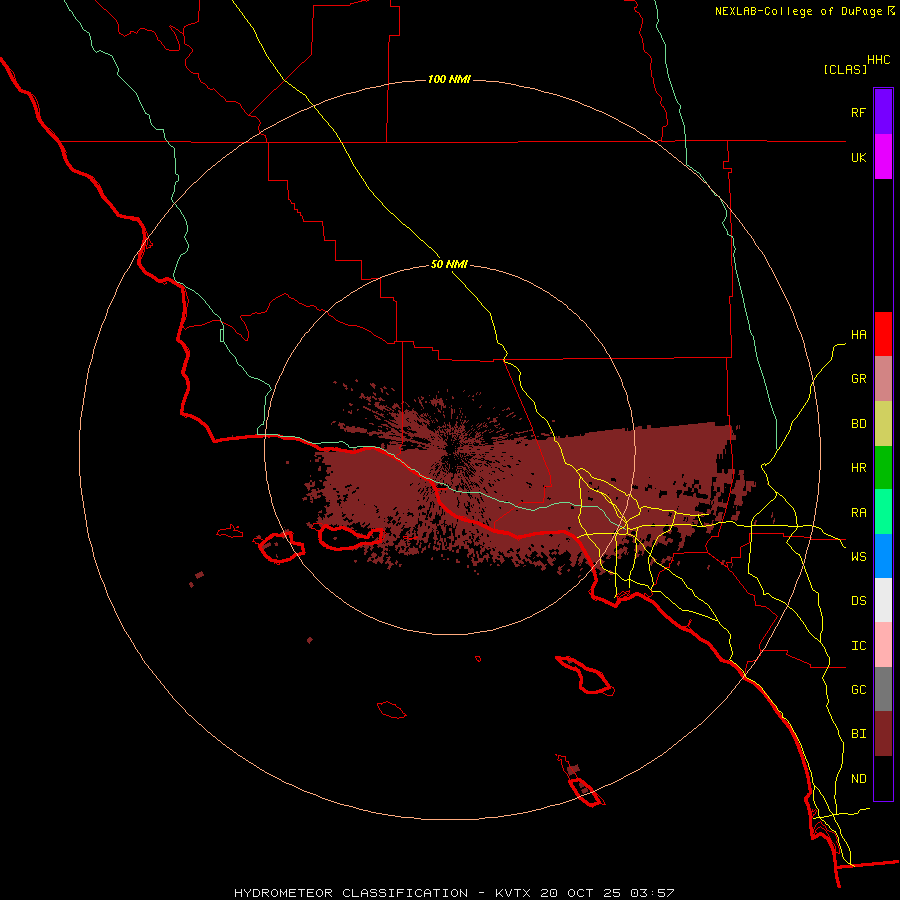Click the RF purple legend color swatch
Image resolution: width=900 pixels, height=900 pixels.
pos(883,112)
